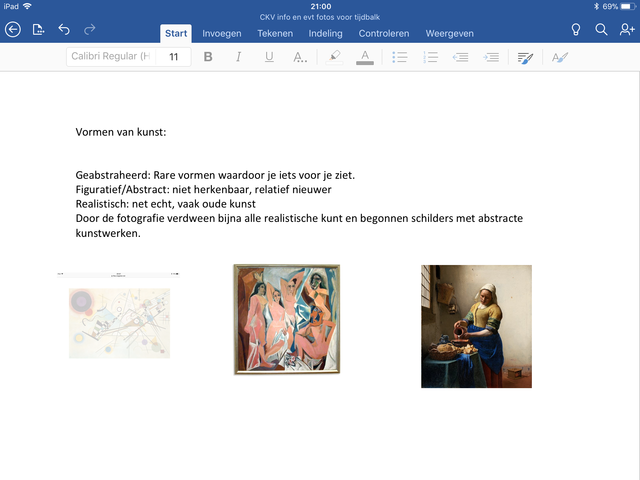Increase paragraph indent
The image size is (640, 480).
pos(491,57)
